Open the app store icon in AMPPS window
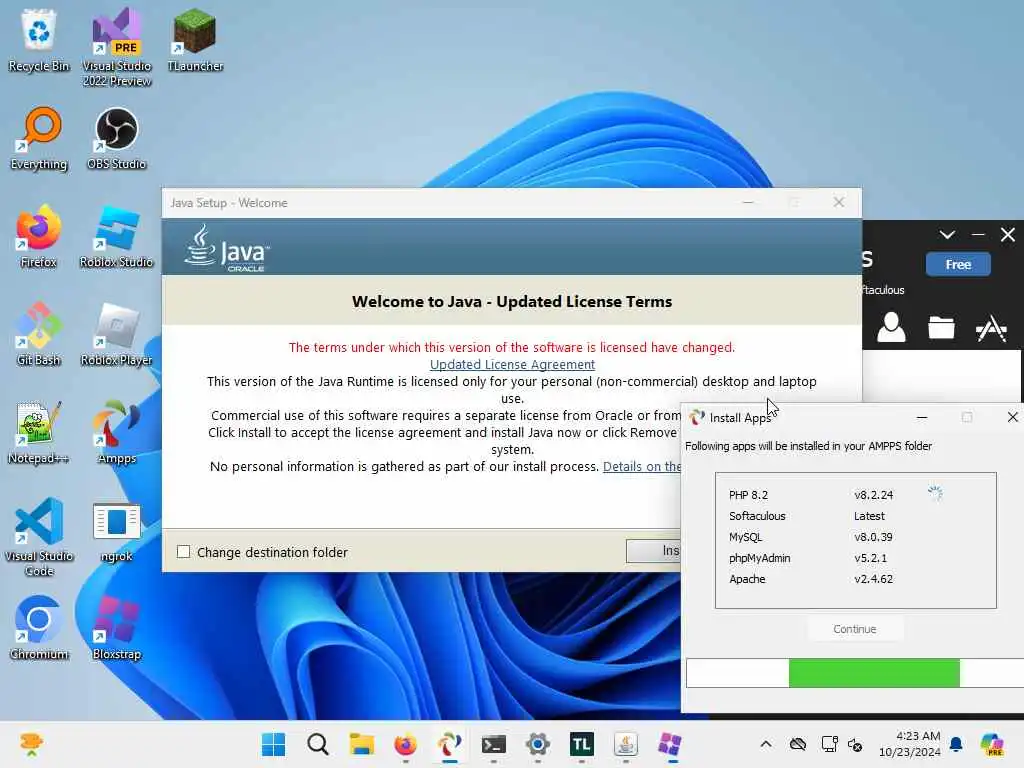The image size is (1024, 768). [991, 328]
